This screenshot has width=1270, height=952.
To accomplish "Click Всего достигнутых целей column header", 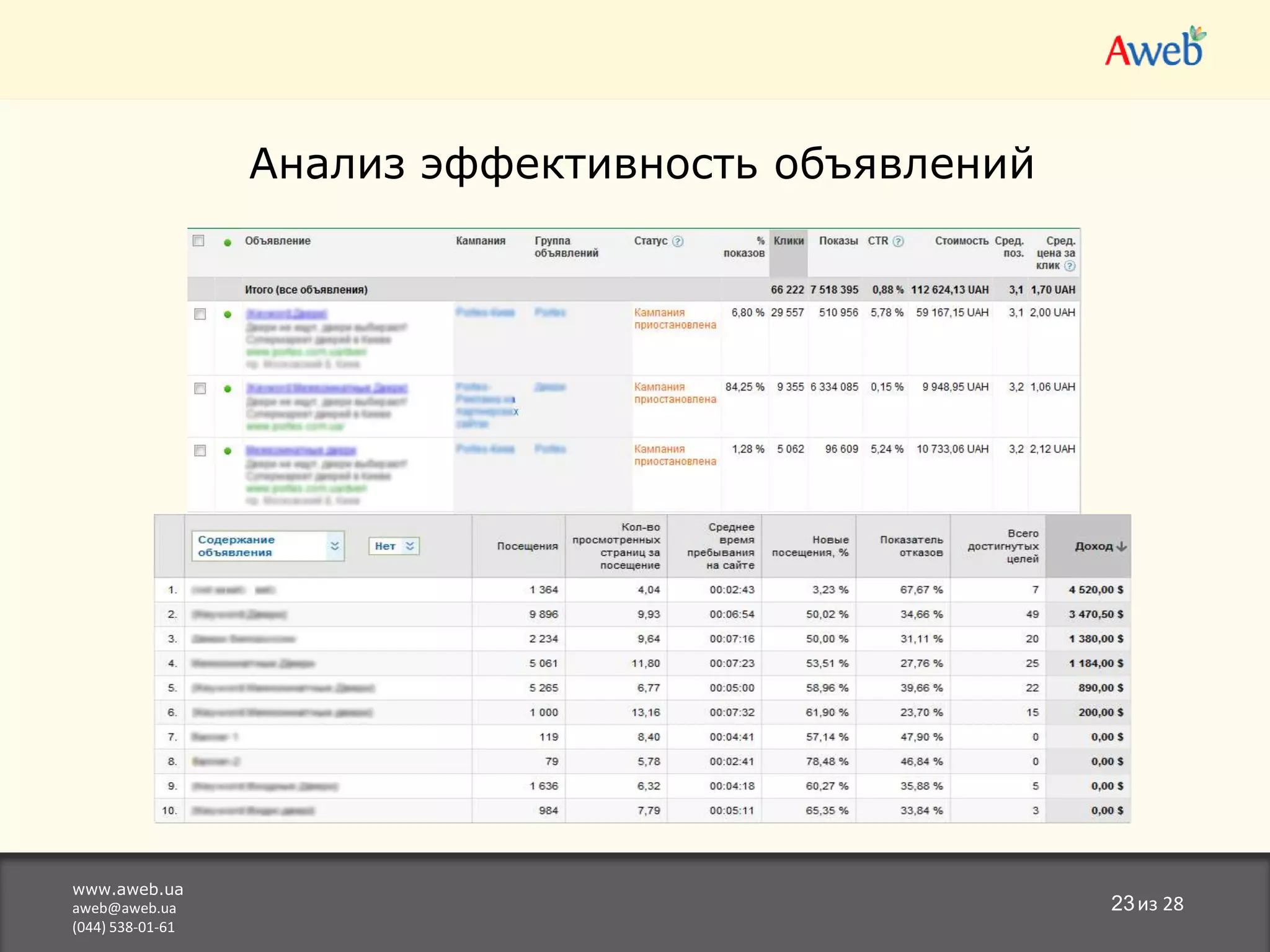I will coord(1003,546).
